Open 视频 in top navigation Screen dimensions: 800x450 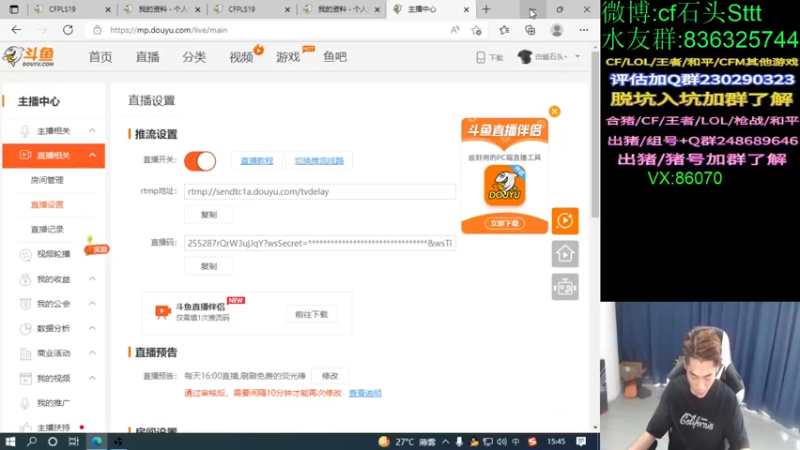coord(241,57)
